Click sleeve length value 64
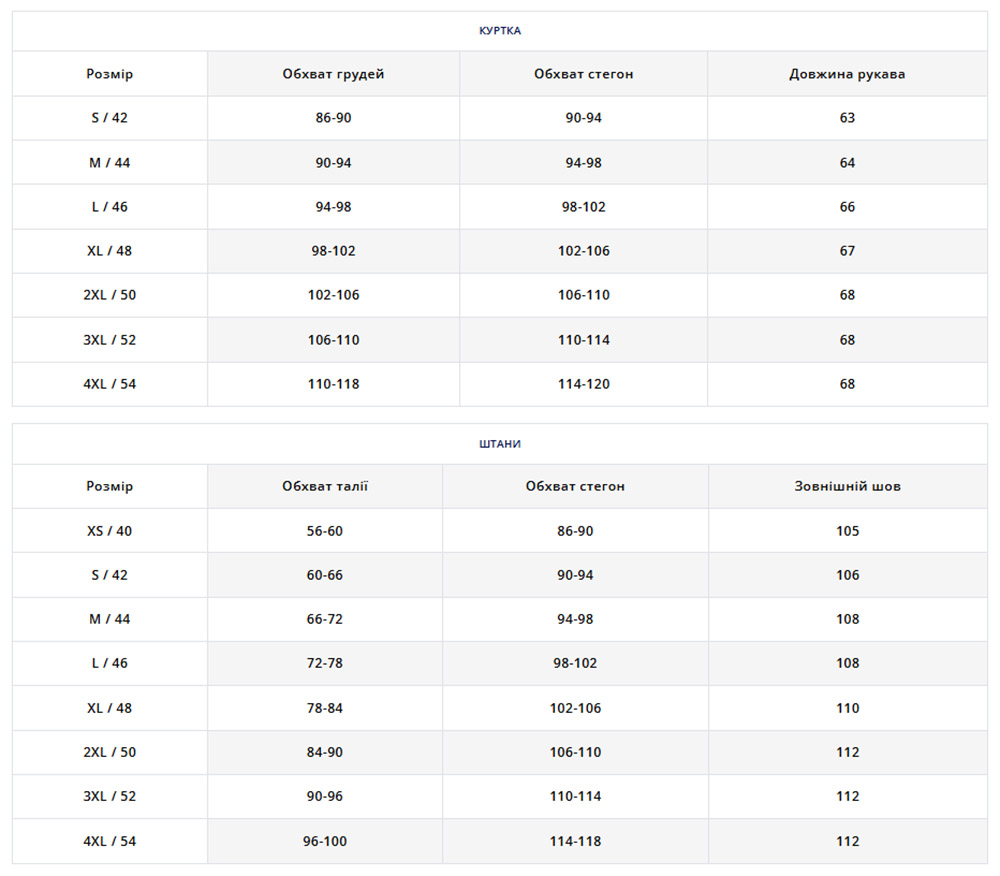Screen dimensions: 1000x876 click(847, 163)
